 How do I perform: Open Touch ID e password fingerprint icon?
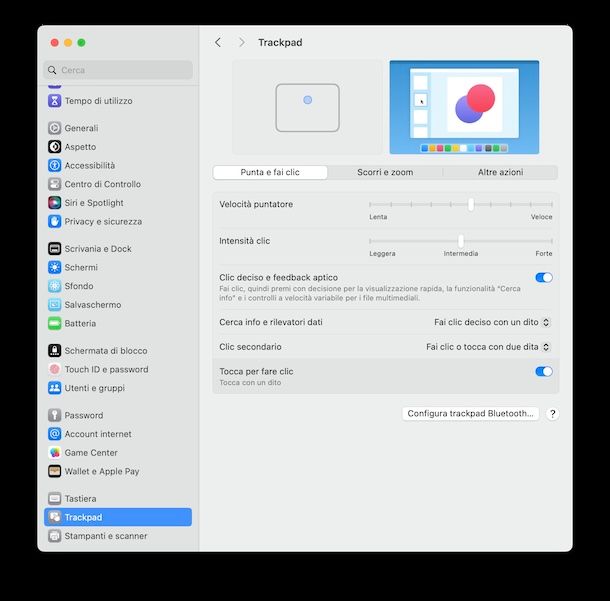click(54, 369)
